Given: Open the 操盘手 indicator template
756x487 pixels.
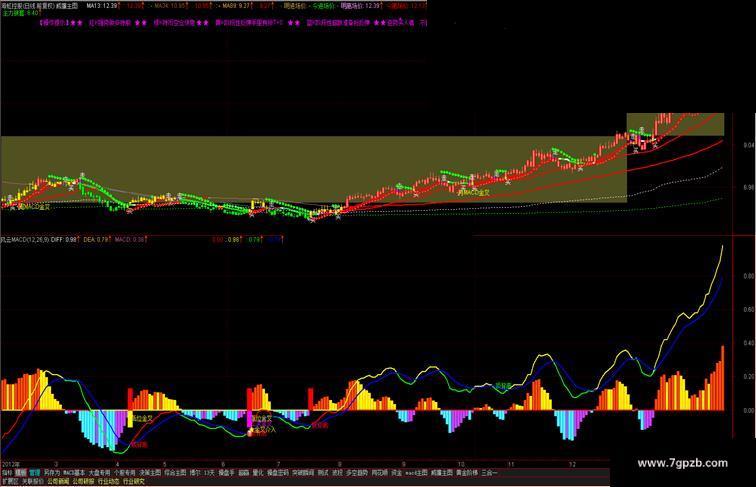Looking at the screenshot, I should pyautogui.click(x=227, y=473).
